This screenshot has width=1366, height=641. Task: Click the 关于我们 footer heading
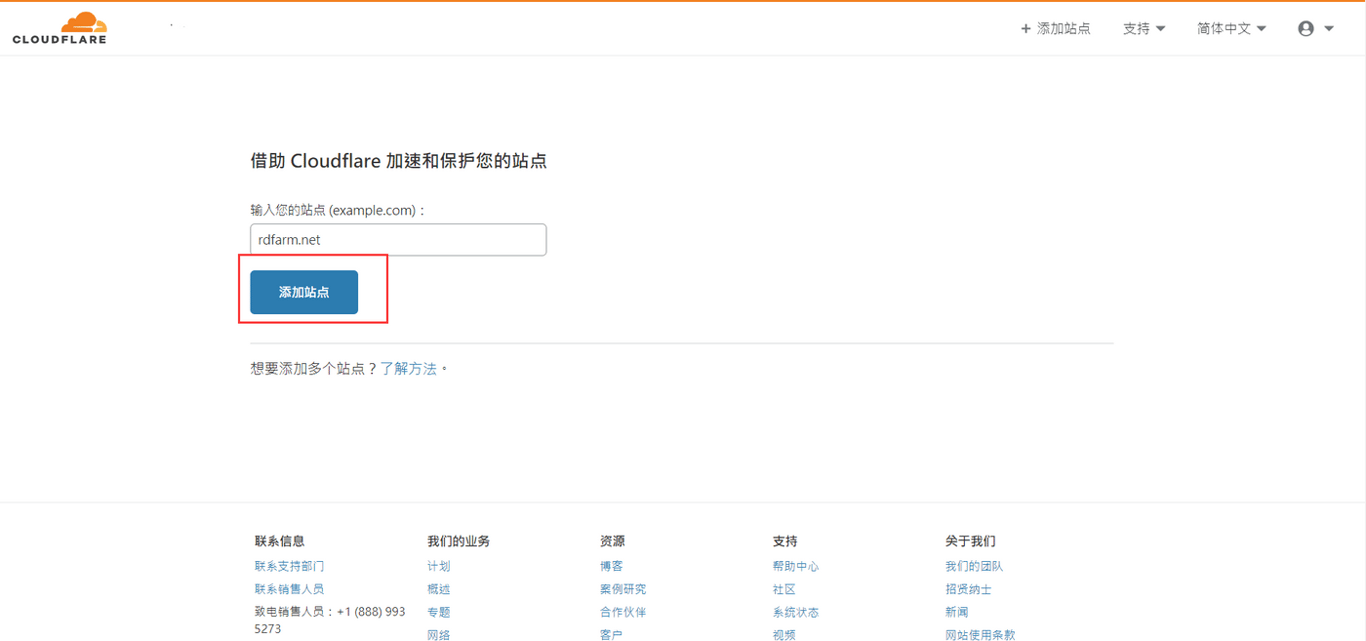coord(970,541)
